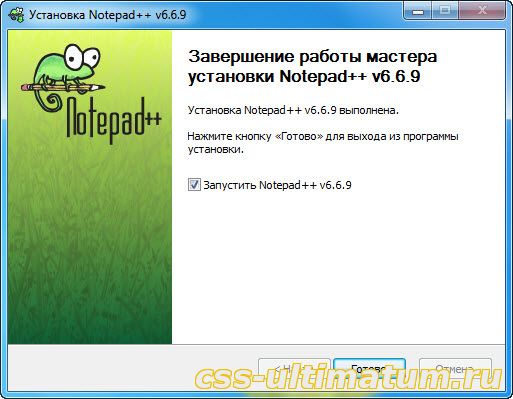Click the Notepad++ chameleon logo image
Screen dimensions: 513x399
[91, 94]
